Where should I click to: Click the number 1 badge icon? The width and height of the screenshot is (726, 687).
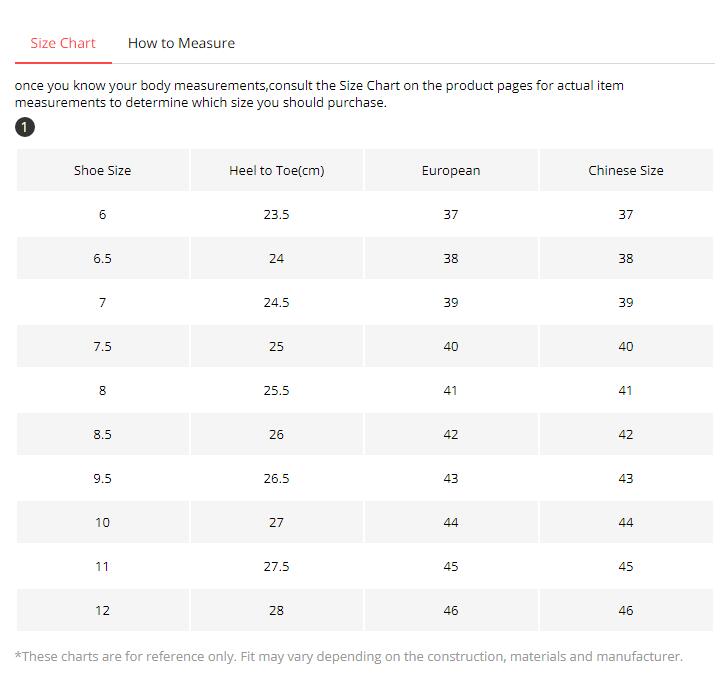point(25,127)
